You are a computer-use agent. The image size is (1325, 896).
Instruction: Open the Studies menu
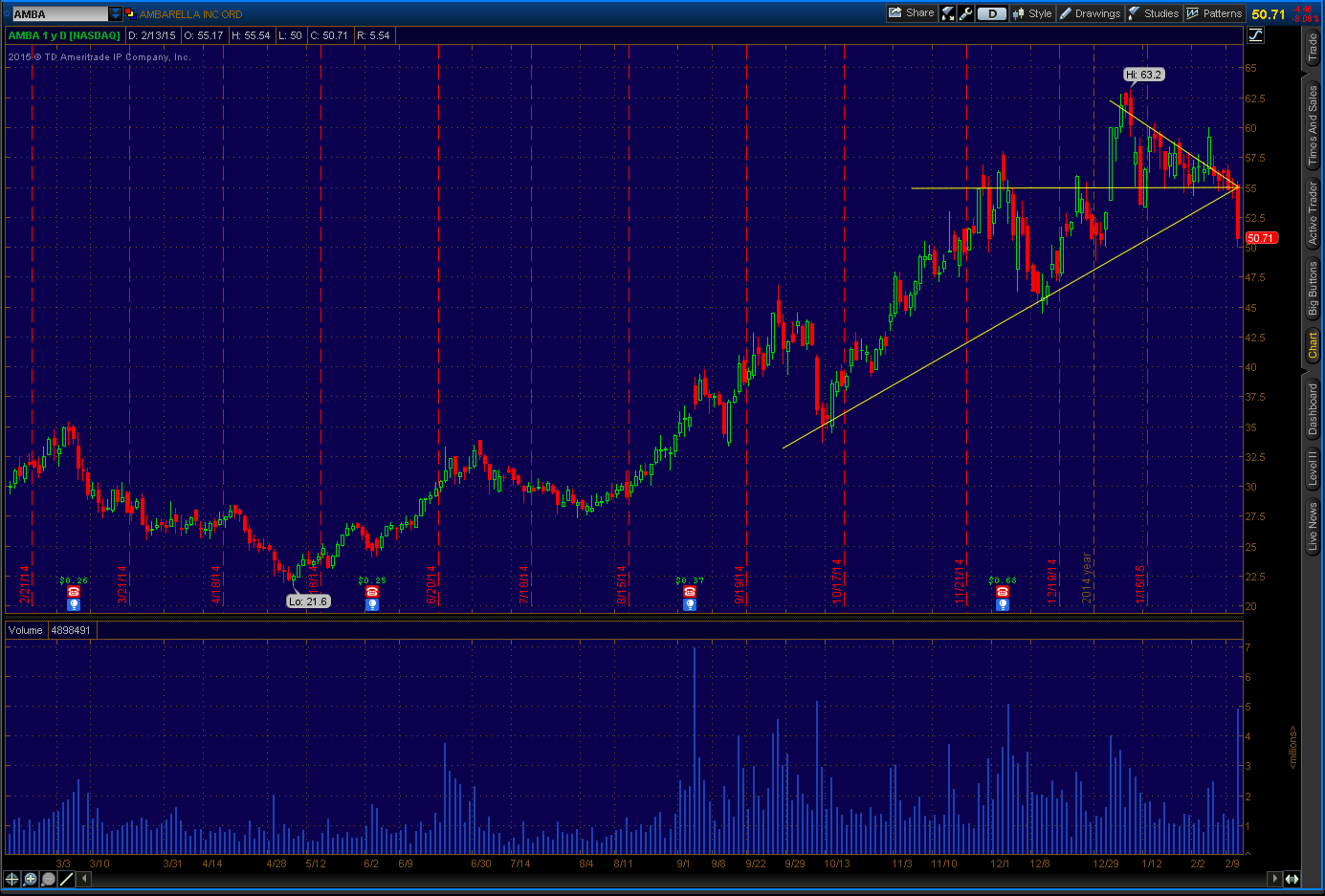(1154, 13)
